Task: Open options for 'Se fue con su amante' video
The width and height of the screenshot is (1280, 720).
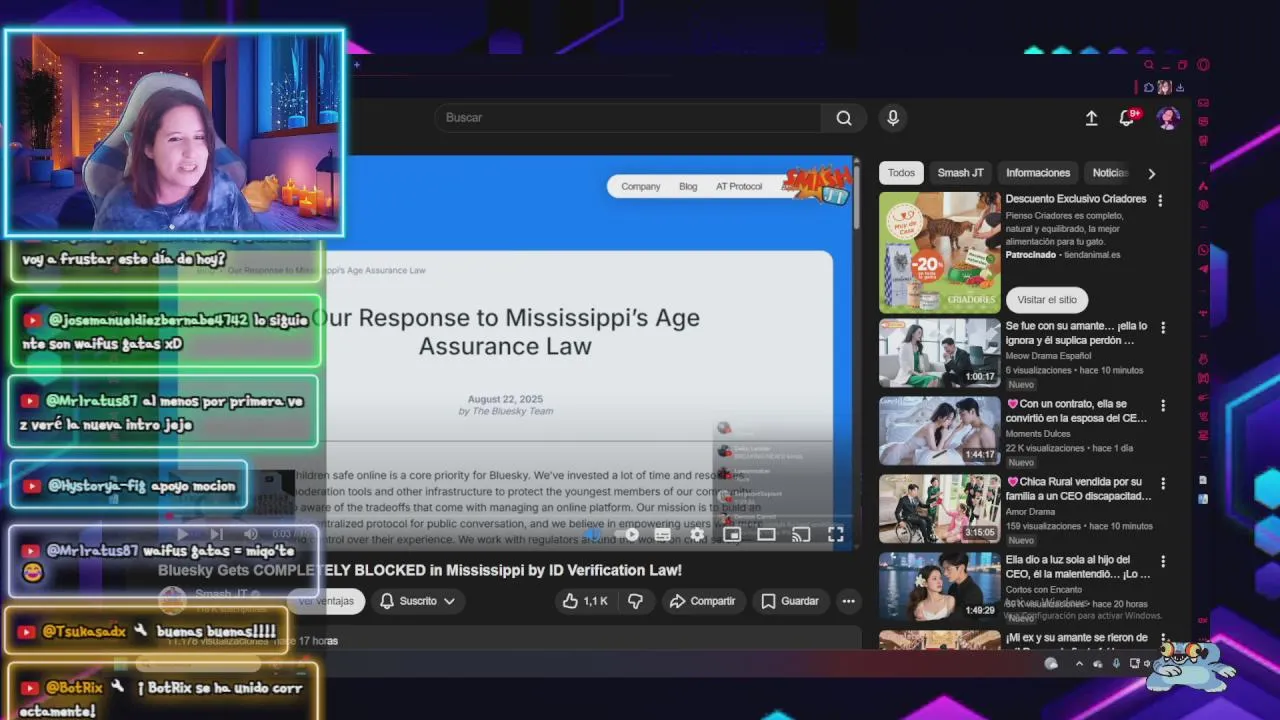Action: (x=1162, y=328)
